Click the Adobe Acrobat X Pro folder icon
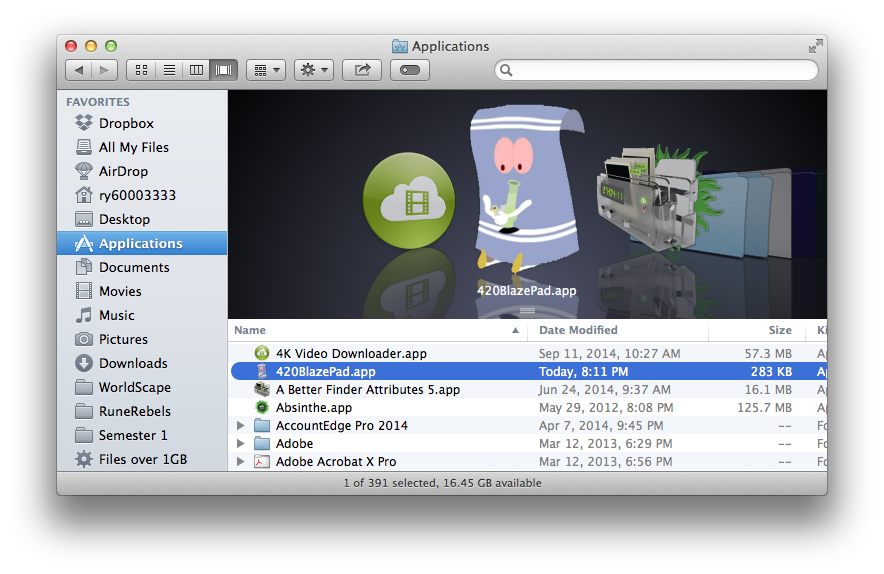The height and width of the screenshot is (574, 884). pyautogui.click(x=262, y=462)
